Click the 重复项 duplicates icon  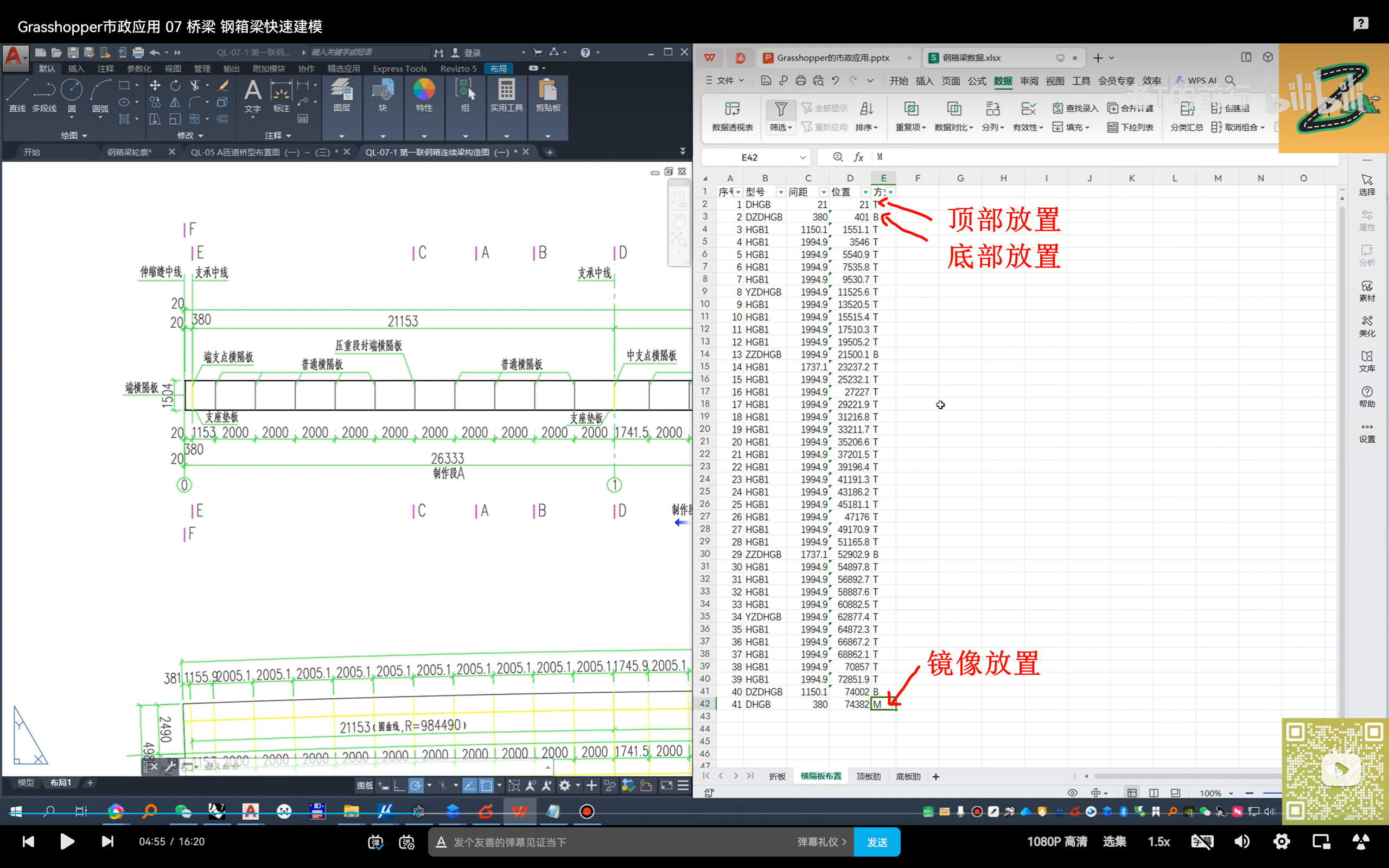[911, 109]
